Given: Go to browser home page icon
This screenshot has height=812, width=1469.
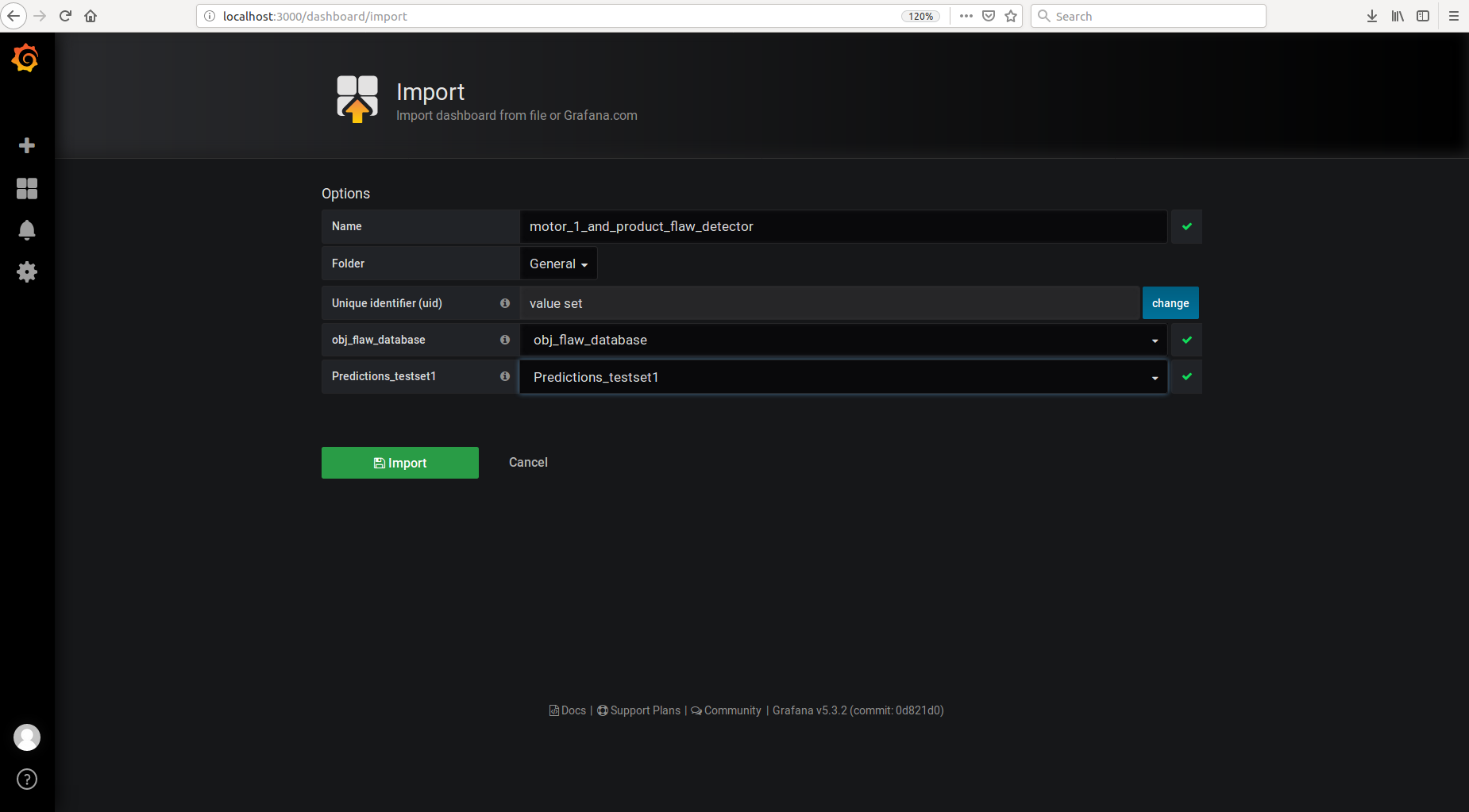Looking at the screenshot, I should [x=91, y=16].
